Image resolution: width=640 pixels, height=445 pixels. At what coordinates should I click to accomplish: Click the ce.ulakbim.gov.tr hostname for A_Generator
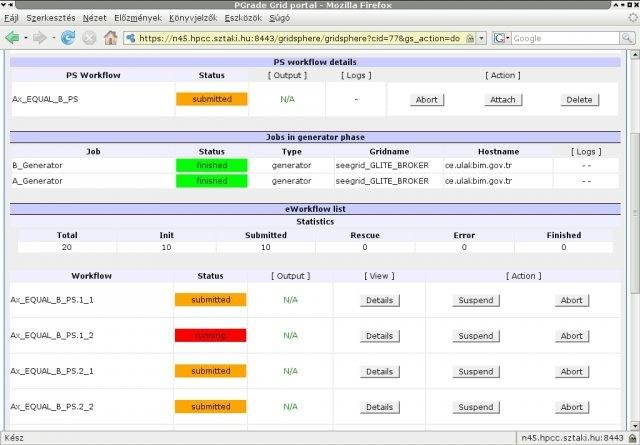click(x=478, y=181)
